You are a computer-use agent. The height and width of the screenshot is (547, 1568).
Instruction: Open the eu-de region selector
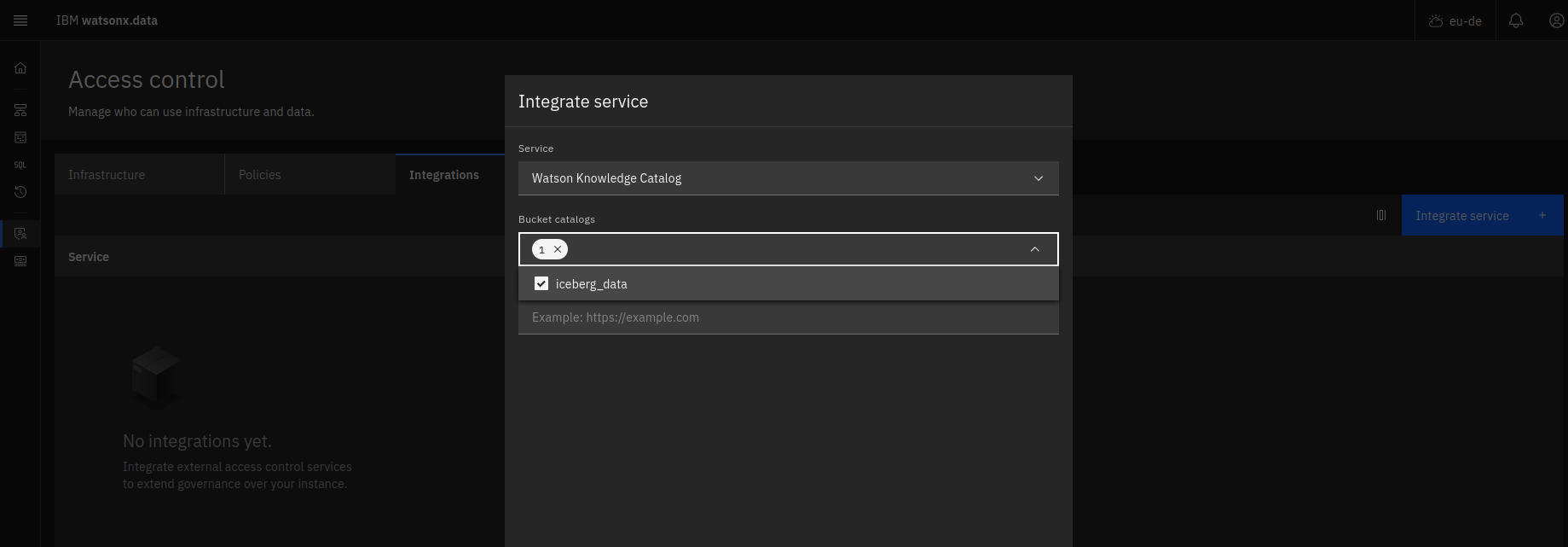point(1455,20)
